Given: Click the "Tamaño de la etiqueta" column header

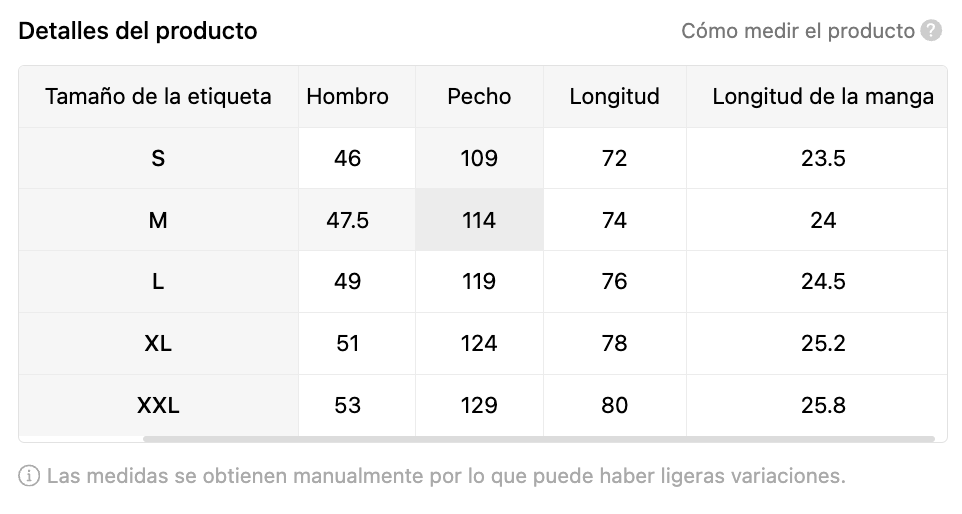Looking at the screenshot, I should coord(158,97).
